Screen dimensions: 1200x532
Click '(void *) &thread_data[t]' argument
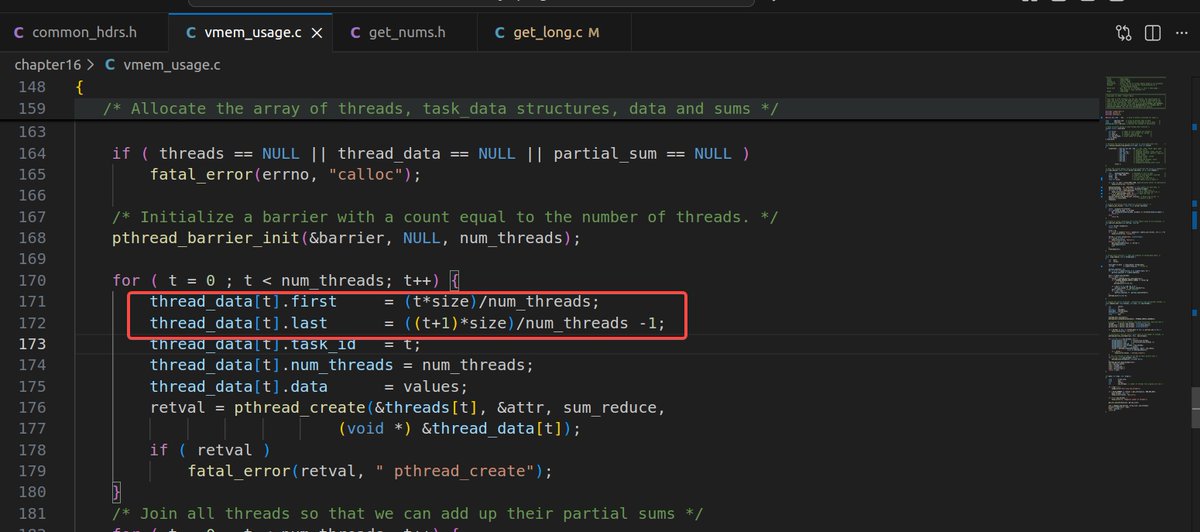454,428
